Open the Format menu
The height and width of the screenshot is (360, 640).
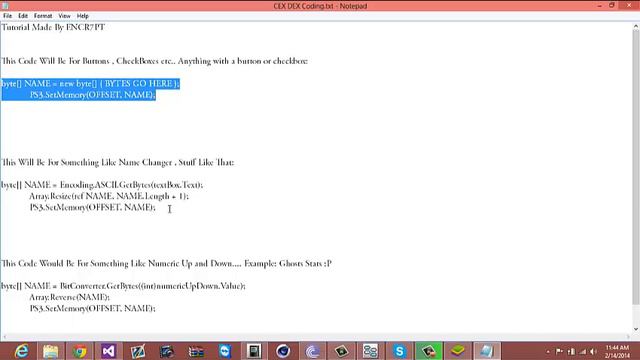[43, 16]
